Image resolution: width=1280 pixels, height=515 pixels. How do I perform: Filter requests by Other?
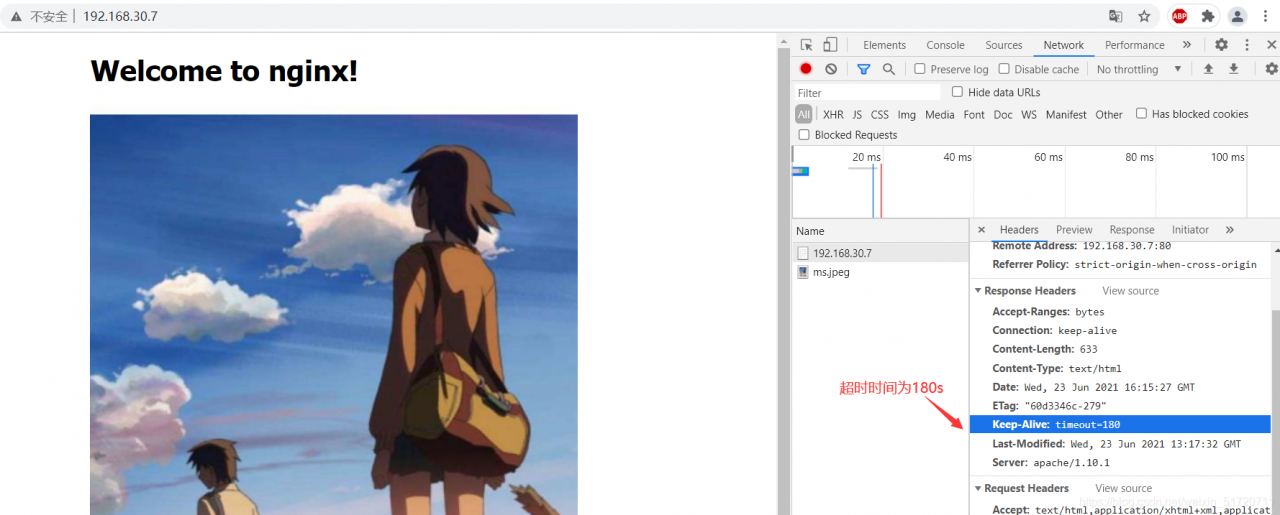click(1109, 115)
